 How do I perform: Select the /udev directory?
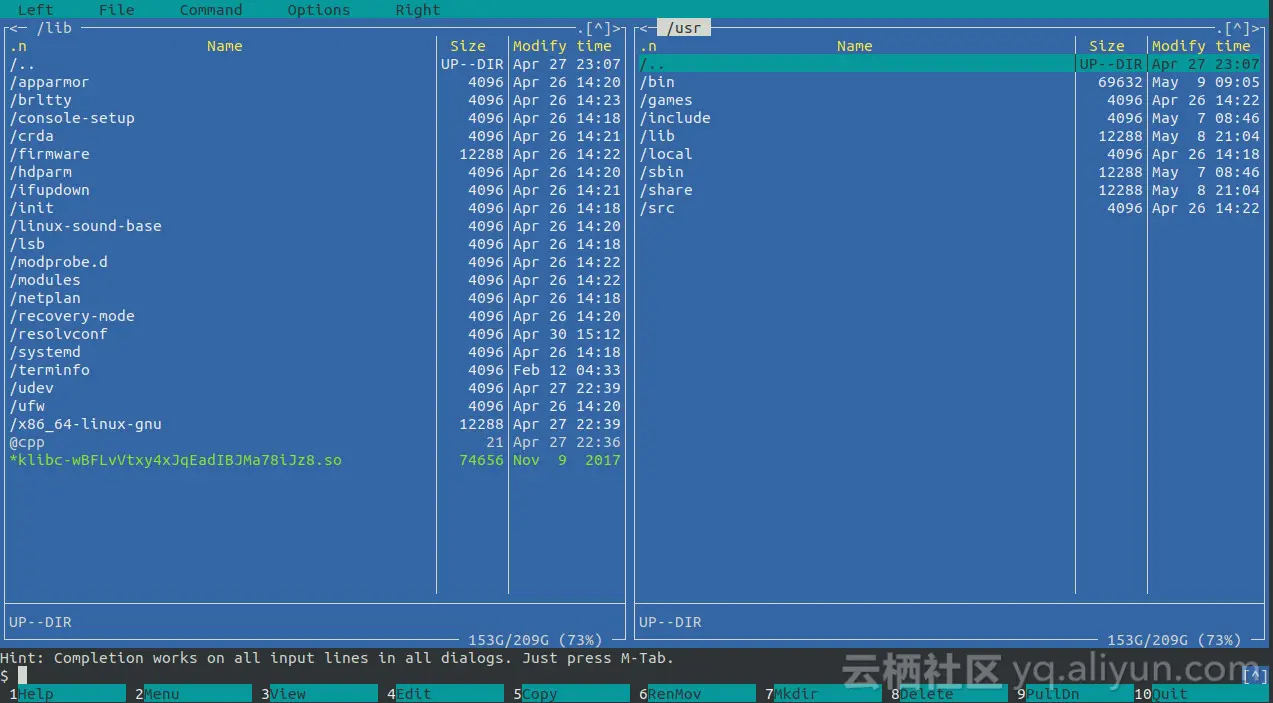(315, 388)
